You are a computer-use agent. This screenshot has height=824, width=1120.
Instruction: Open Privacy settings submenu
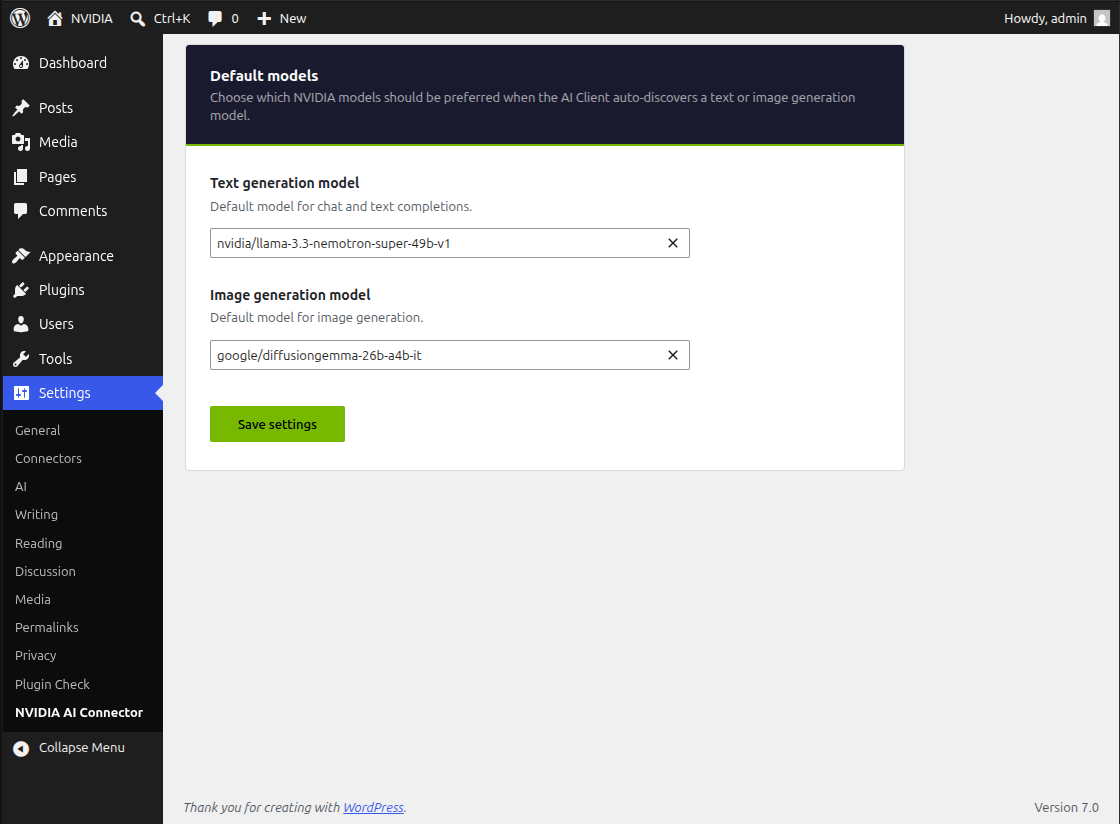[x=36, y=655]
